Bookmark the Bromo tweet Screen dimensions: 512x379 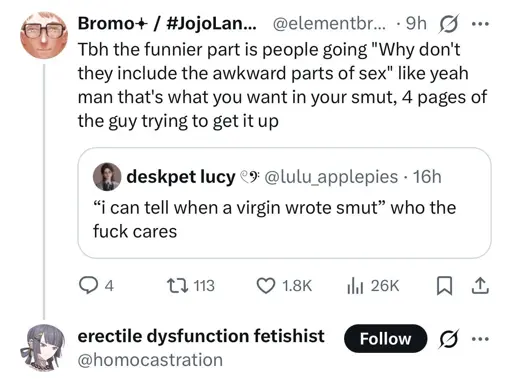pyautogui.click(x=444, y=286)
